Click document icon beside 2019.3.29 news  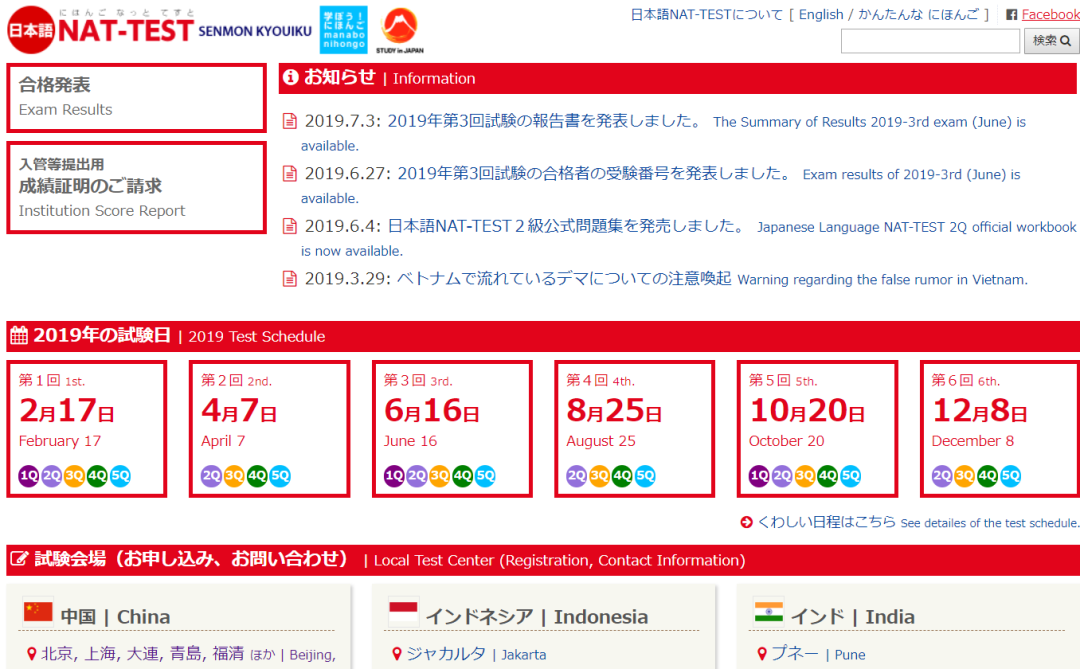290,279
